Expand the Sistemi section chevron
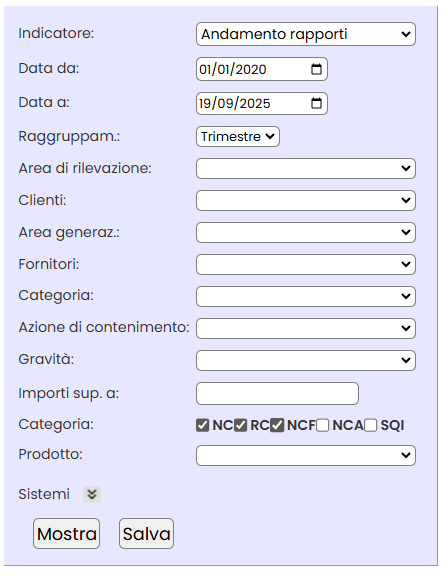The height and width of the screenshot is (578, 446). click(x=92, y=494)
